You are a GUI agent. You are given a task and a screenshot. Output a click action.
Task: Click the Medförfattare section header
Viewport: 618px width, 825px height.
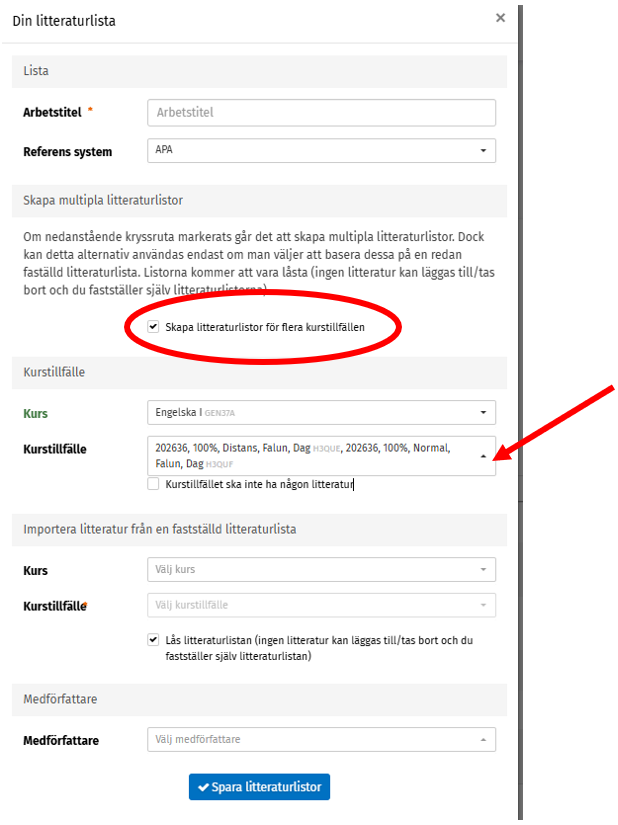click(259, 699)
